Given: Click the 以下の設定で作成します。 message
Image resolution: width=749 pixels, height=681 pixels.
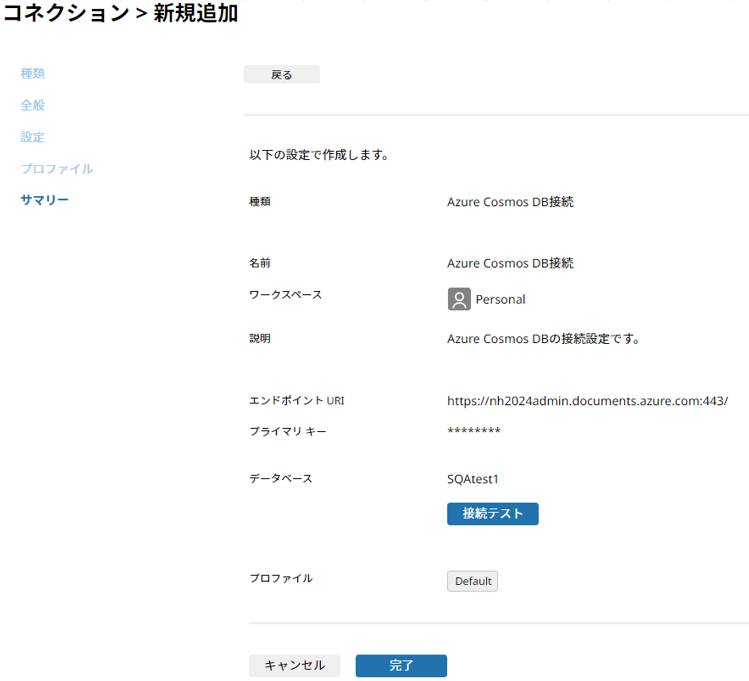Looking at the screenshot, I should pos(319,155).
